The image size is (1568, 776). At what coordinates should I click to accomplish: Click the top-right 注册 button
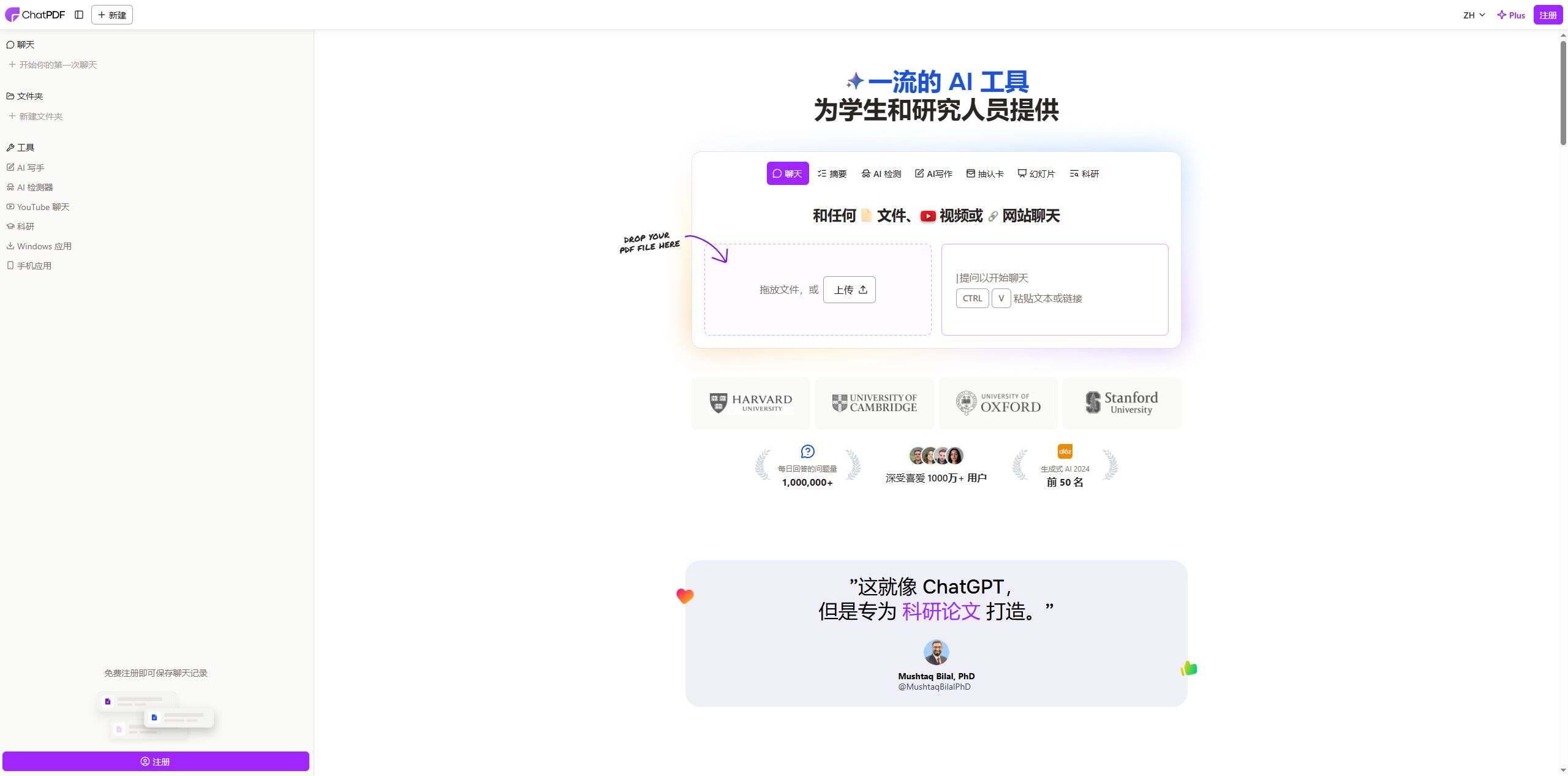coord(1548,15)
